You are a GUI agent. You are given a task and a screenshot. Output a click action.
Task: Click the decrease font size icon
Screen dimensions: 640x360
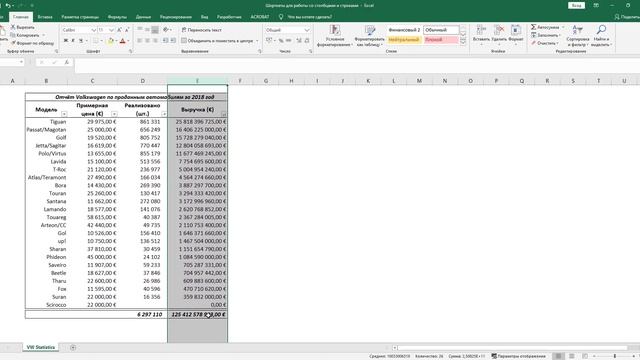coord(127,30)
